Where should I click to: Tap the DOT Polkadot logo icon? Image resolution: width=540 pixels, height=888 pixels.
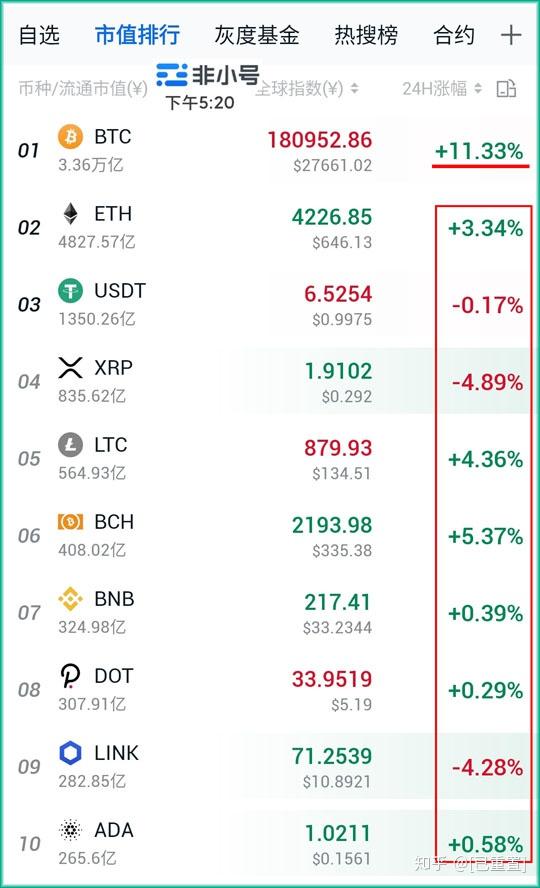(70, 676)
